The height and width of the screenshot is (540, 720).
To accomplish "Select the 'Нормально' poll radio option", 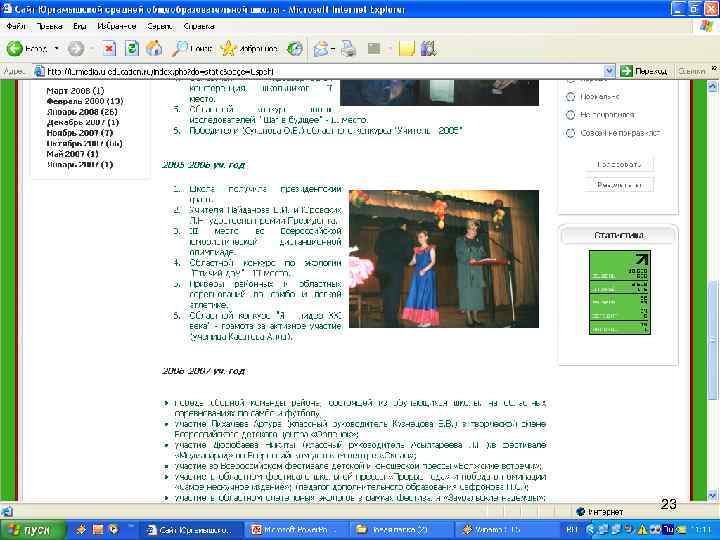I will 570,97.
